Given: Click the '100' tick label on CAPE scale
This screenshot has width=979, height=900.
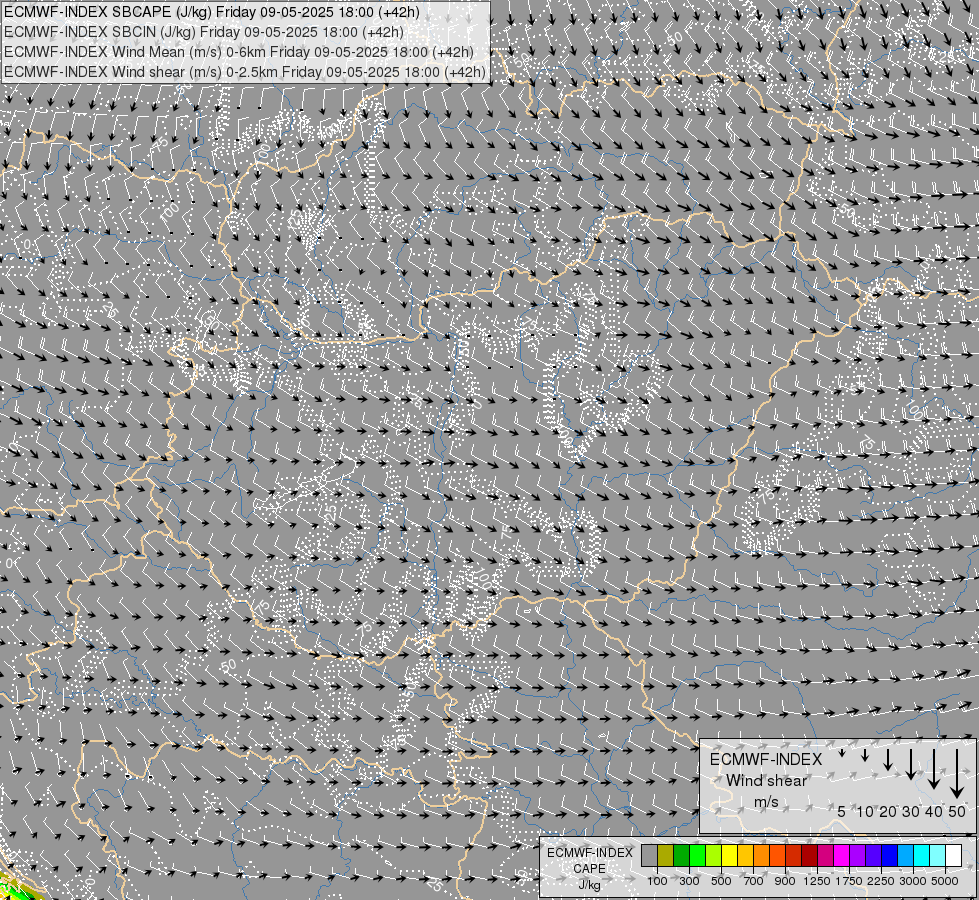Looking at the screenshot, I should tap(657, 881).
